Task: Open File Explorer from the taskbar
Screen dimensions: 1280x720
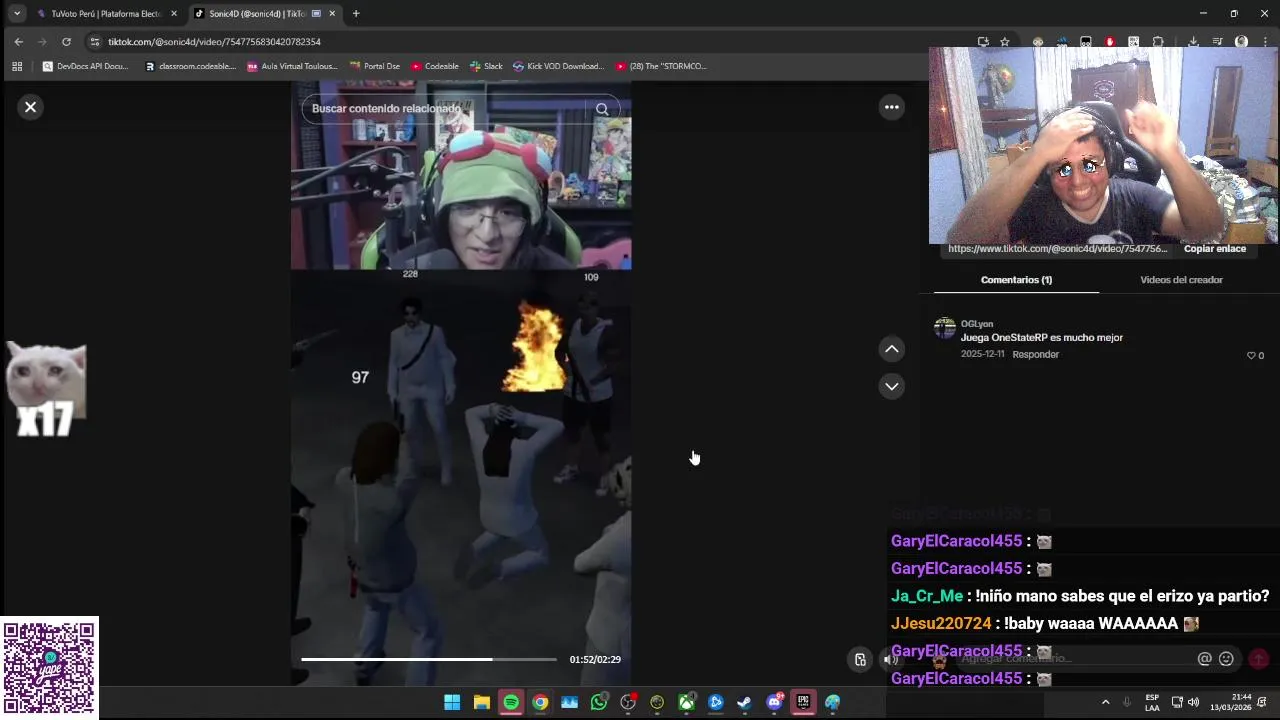Action: (481, 702)
